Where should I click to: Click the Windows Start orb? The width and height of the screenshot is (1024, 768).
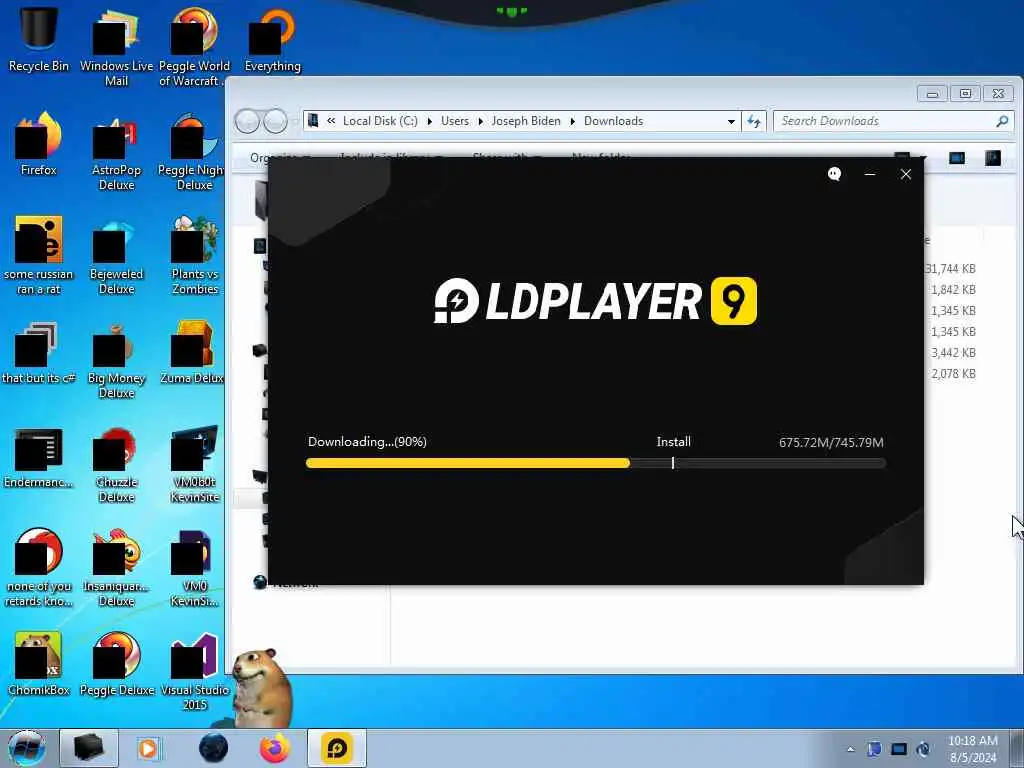(x=27, y=748)
